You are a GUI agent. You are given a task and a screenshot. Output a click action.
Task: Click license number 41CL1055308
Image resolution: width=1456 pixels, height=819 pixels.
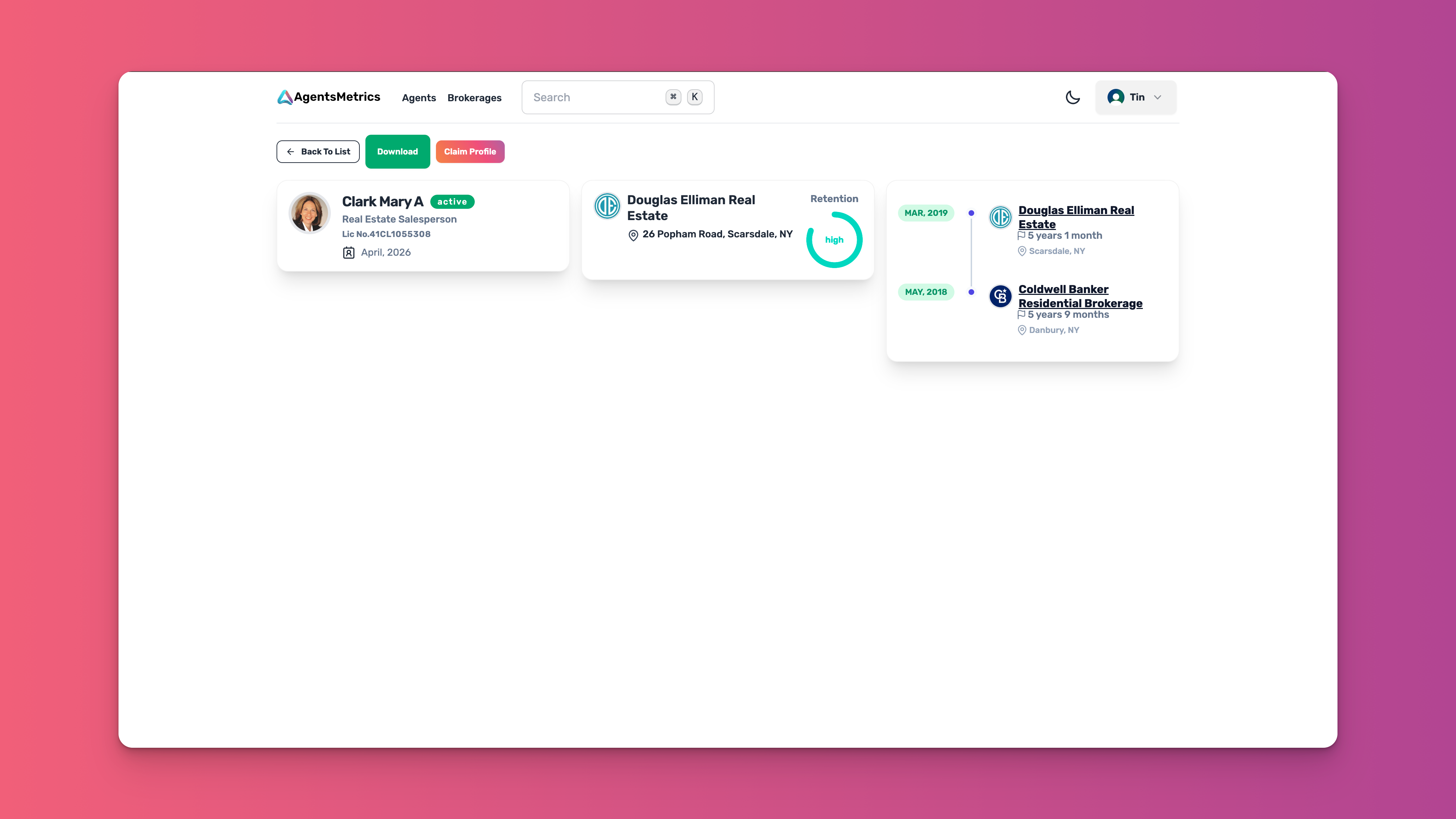tap(386, 234)
